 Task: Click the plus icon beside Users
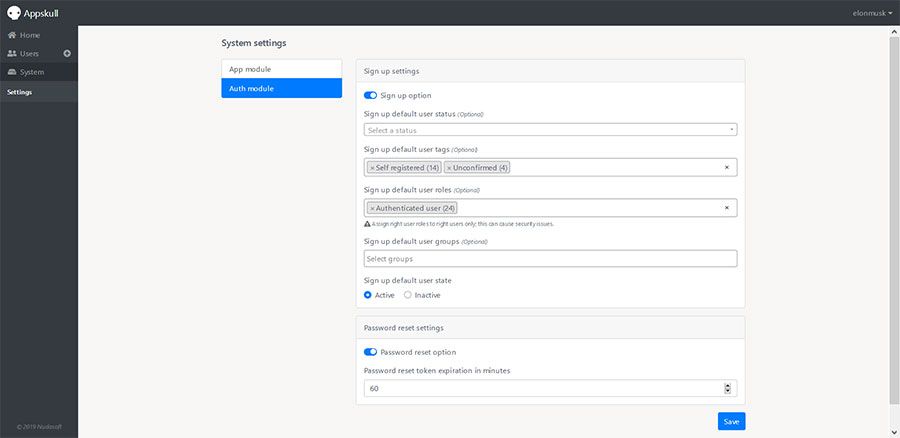[67, 53]
